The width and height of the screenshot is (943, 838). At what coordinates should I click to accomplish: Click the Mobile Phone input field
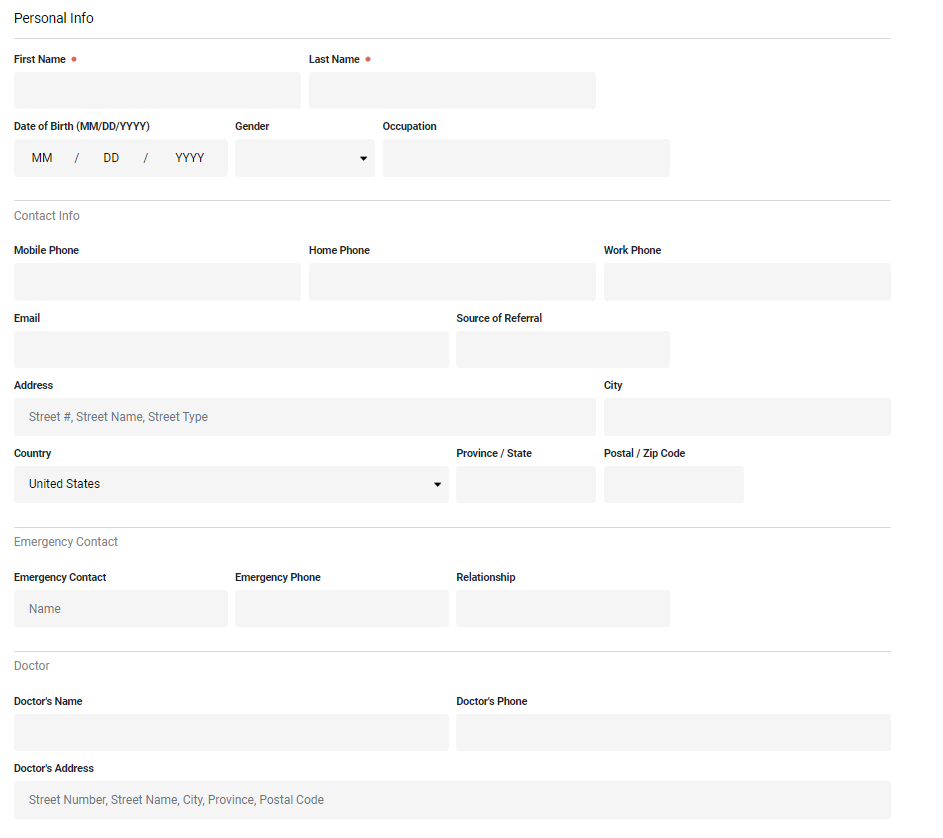(x=157, y=281)
